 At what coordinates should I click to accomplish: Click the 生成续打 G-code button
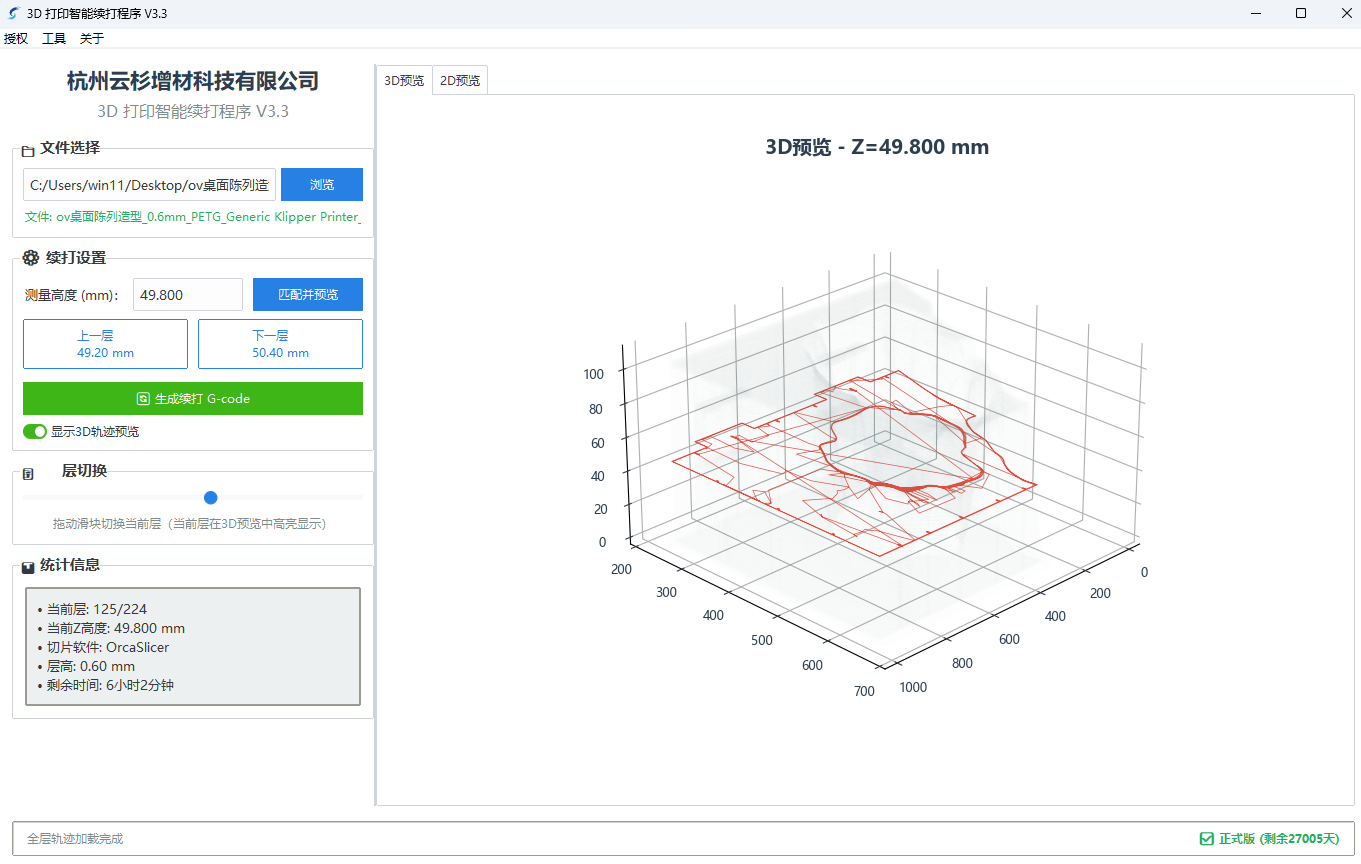(x=192, y=398)
